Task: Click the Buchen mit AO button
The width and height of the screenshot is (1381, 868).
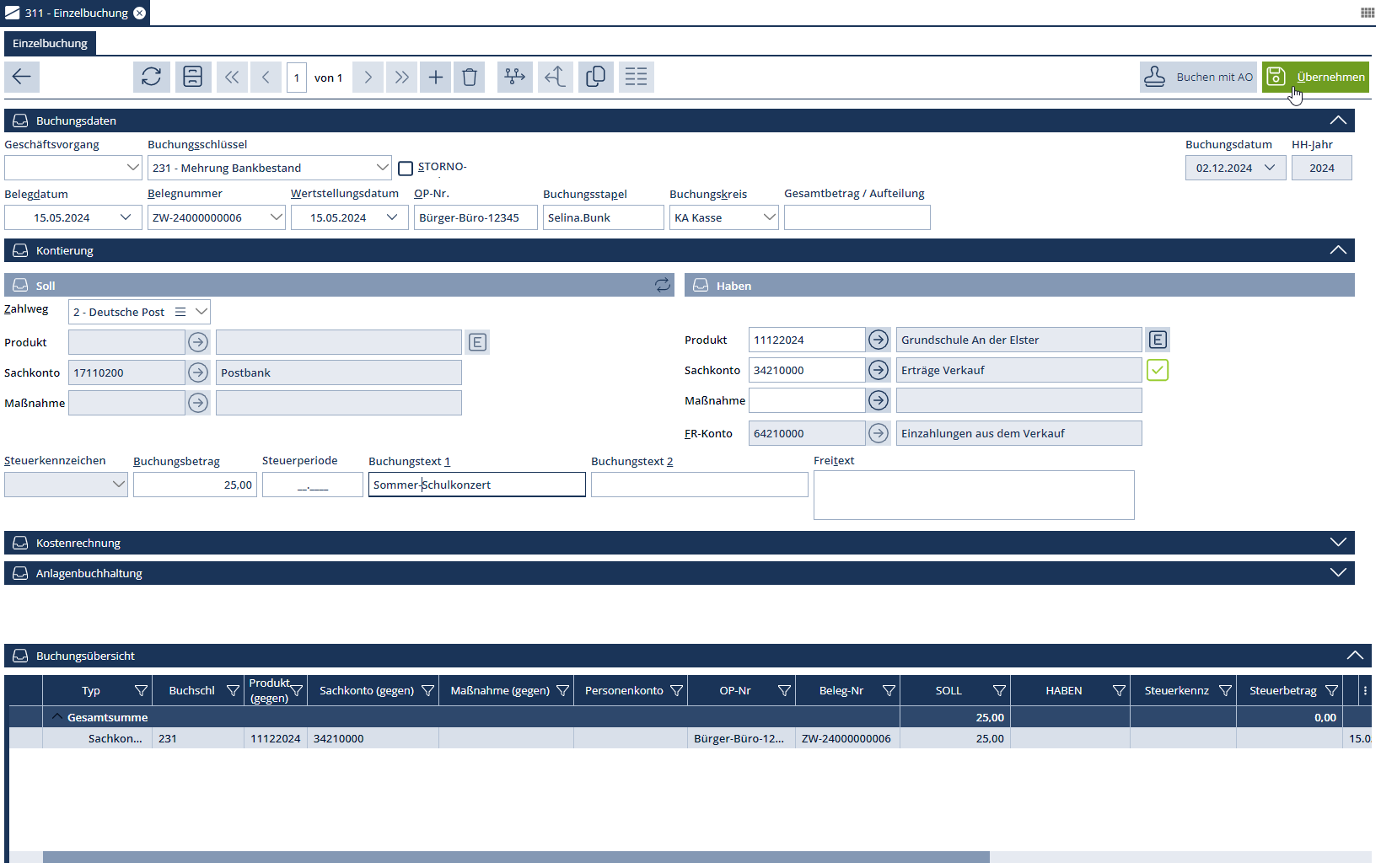Action: pyautogui.click(x=1198, y=78)
